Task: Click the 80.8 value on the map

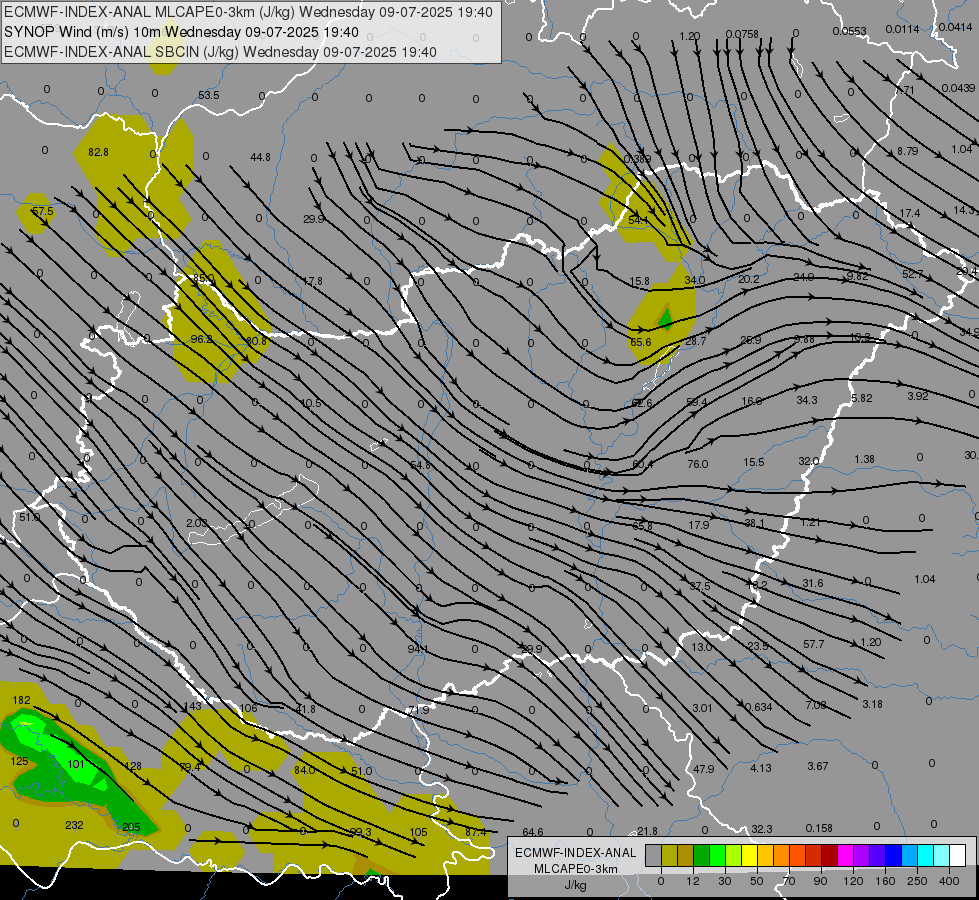Action: (x=256, y=341)
